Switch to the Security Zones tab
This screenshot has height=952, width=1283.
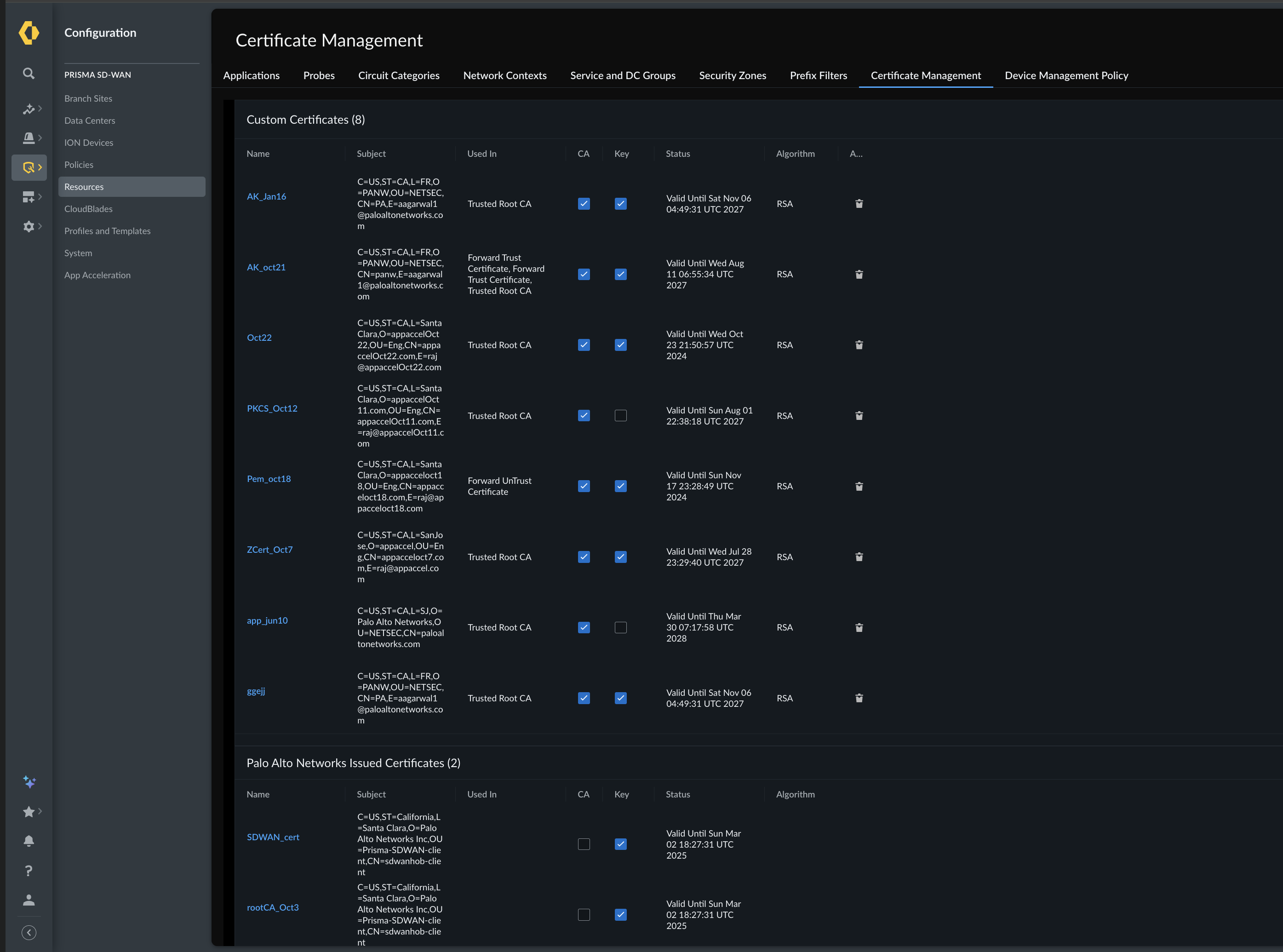(732, 75)
